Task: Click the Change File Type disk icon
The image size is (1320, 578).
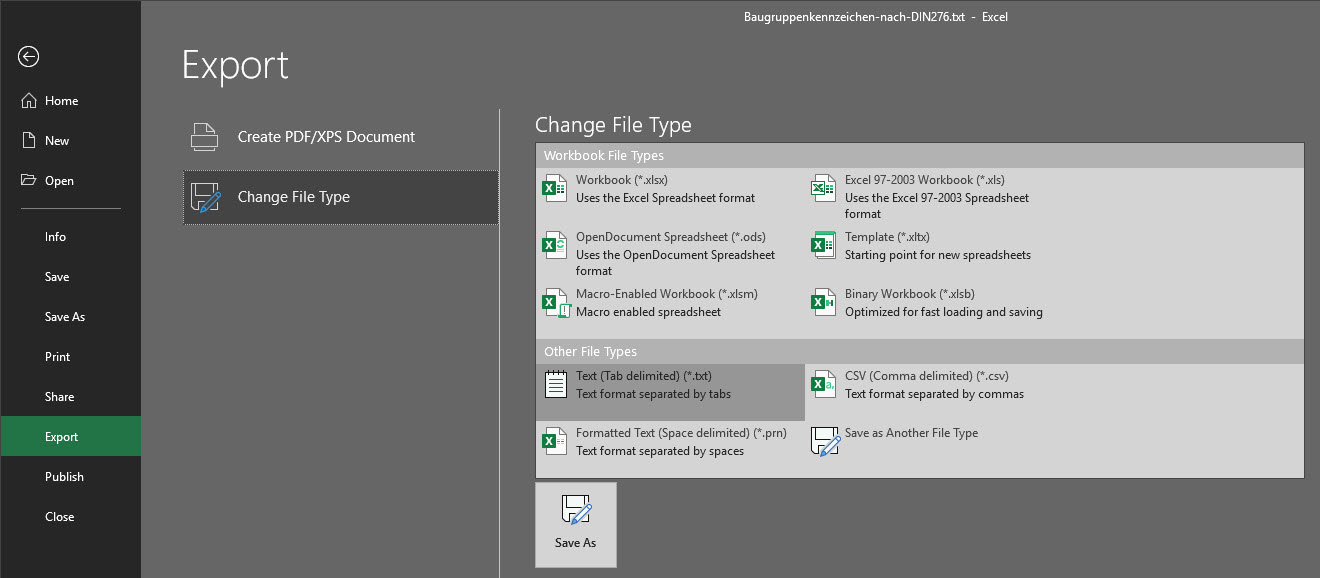Action: [x=205, y=197]
